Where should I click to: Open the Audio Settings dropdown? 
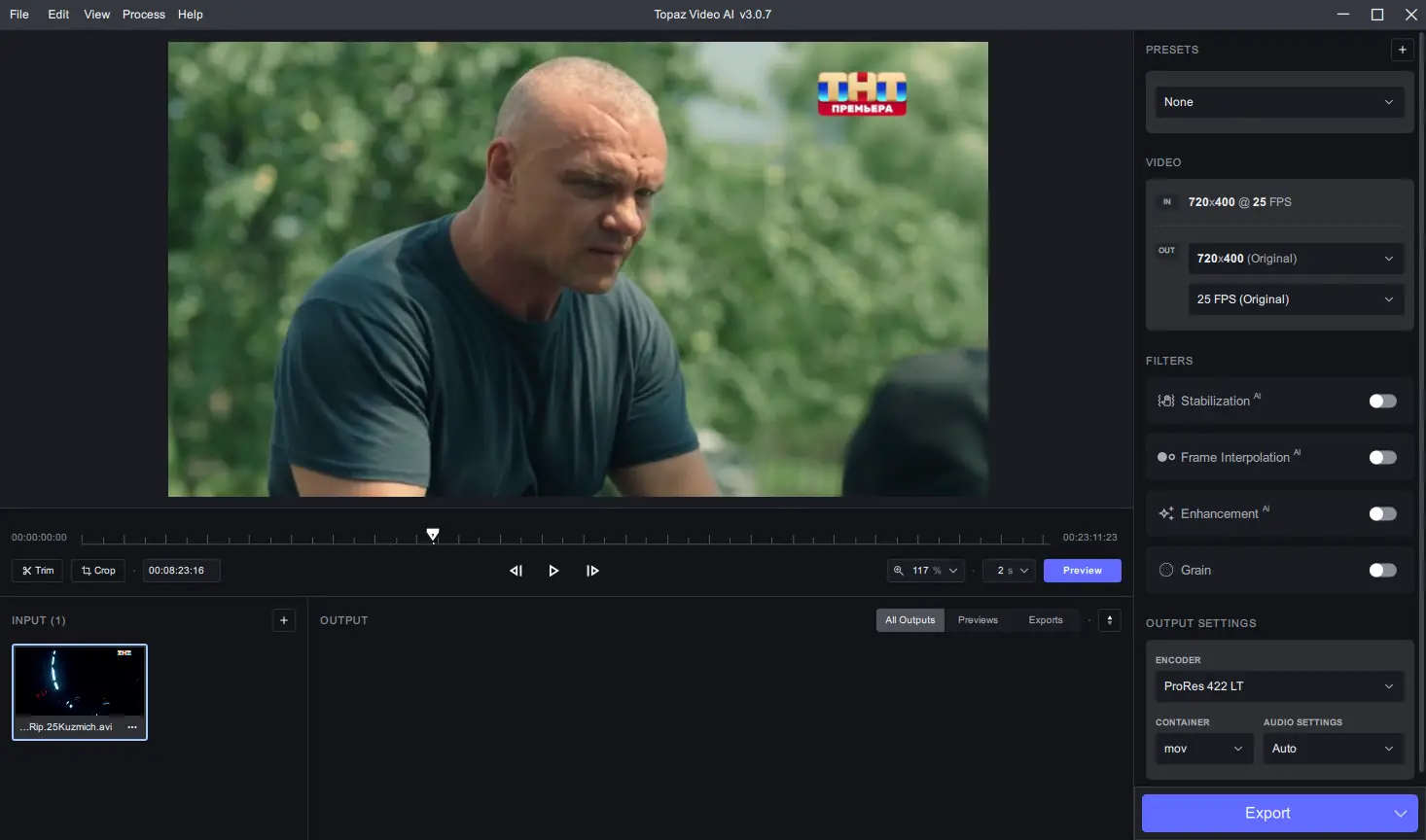tap(1334, 749)
